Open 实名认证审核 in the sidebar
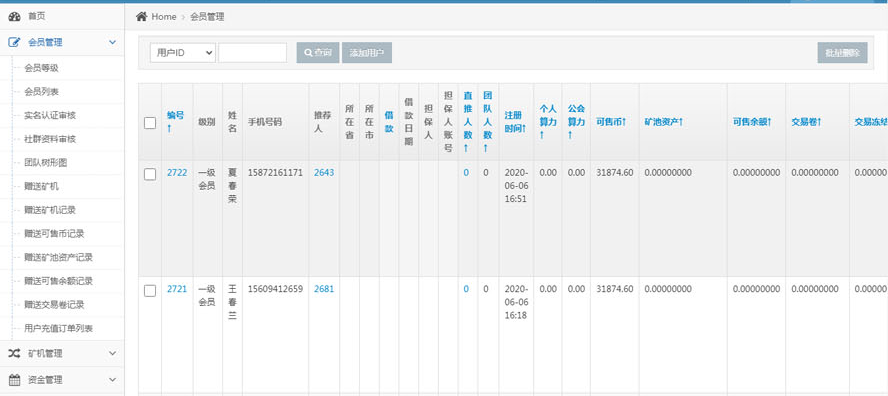Viewport: 888px width, 396px height. (50, 116)
